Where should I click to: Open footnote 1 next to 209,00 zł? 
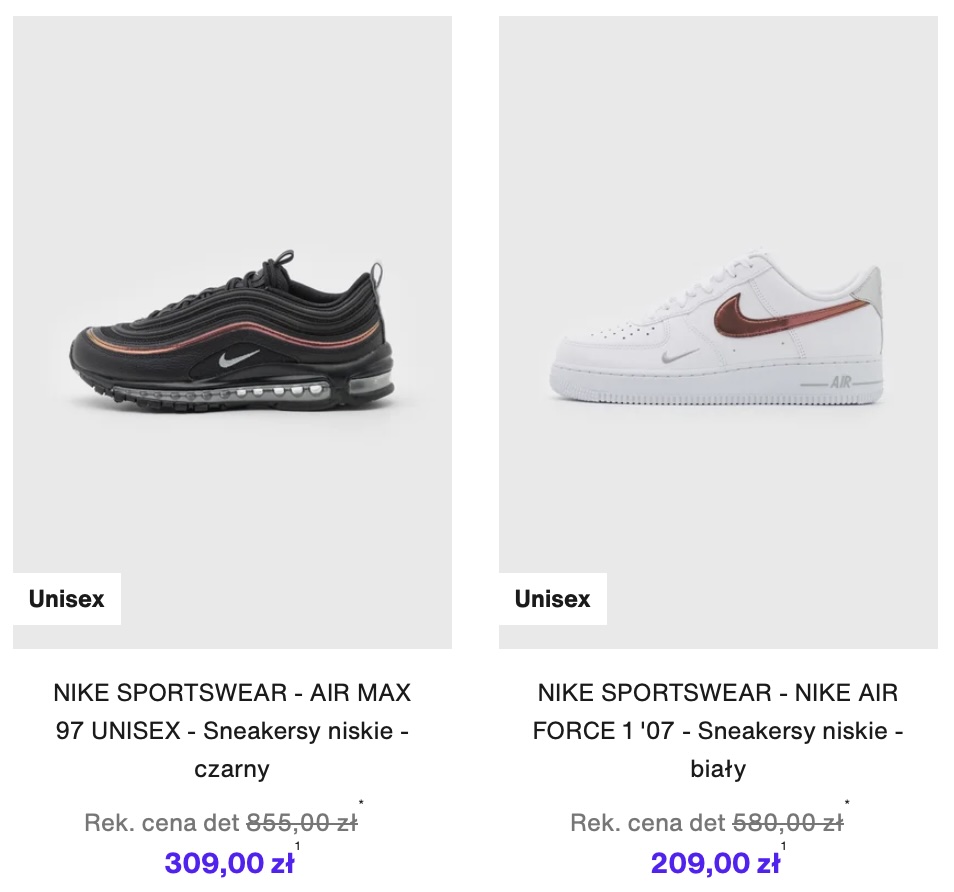[x=783, y=847]
